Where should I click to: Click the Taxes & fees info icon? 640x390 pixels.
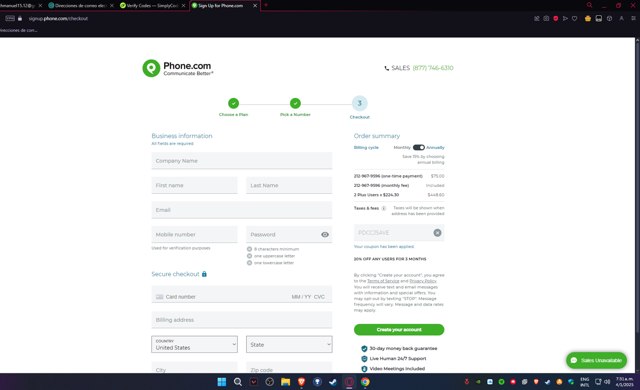click(x=384, y=208)
